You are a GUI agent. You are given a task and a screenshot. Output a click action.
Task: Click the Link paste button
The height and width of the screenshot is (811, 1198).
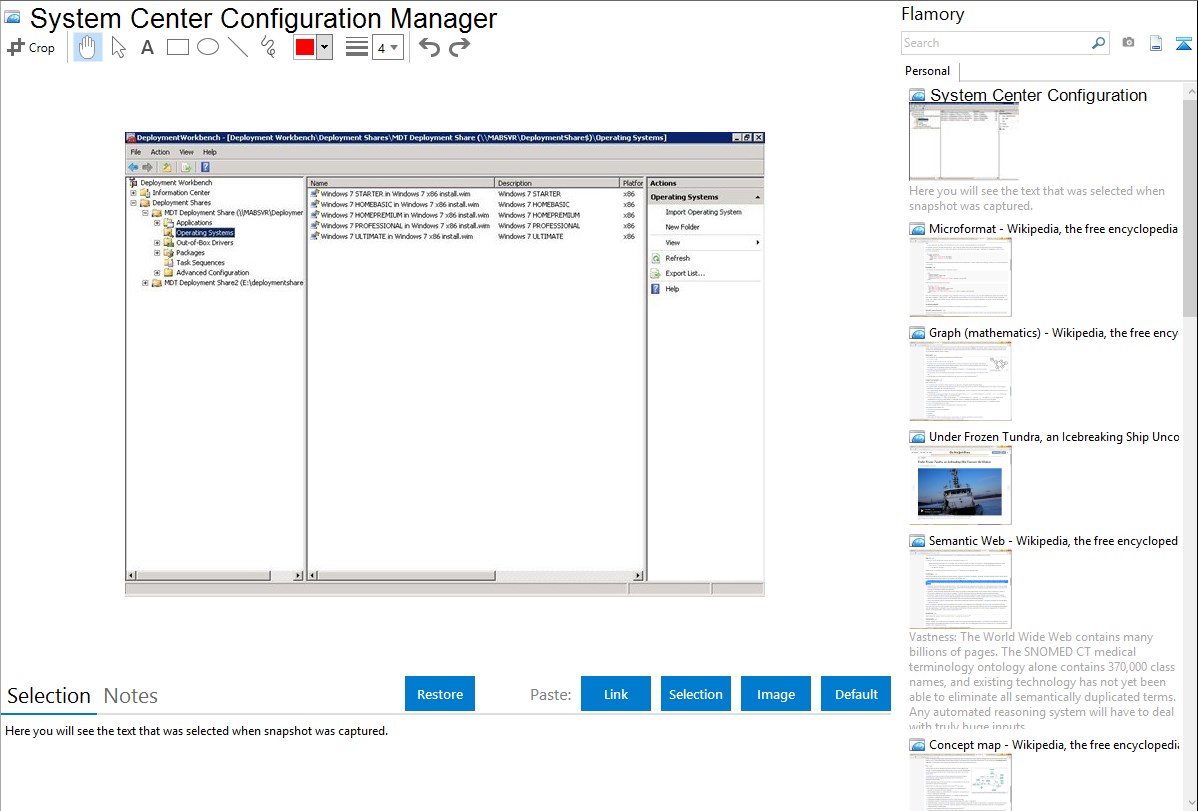coord(616,694)
